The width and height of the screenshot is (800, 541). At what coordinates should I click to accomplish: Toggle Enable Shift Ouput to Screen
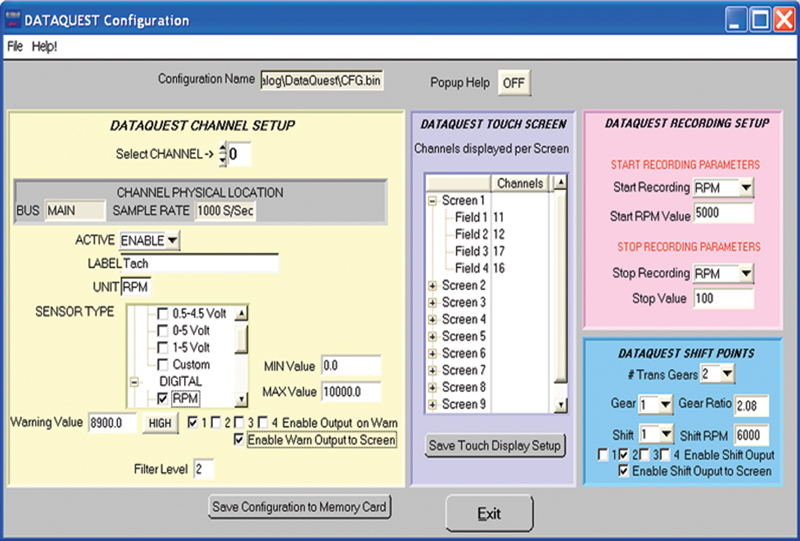(623, 471)
